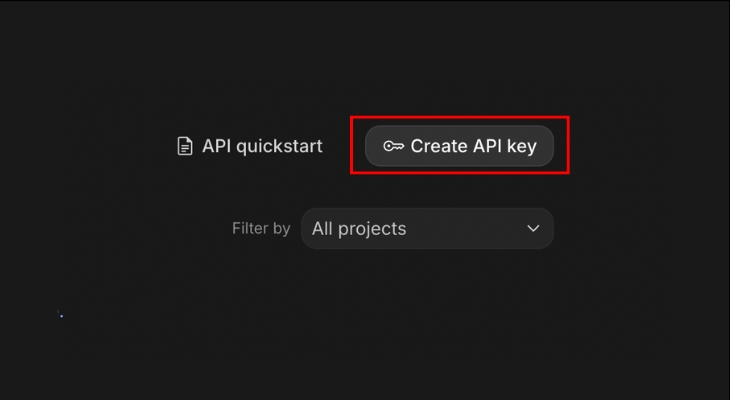Open quickstart guide via its page icon

[x=184, y=146]
